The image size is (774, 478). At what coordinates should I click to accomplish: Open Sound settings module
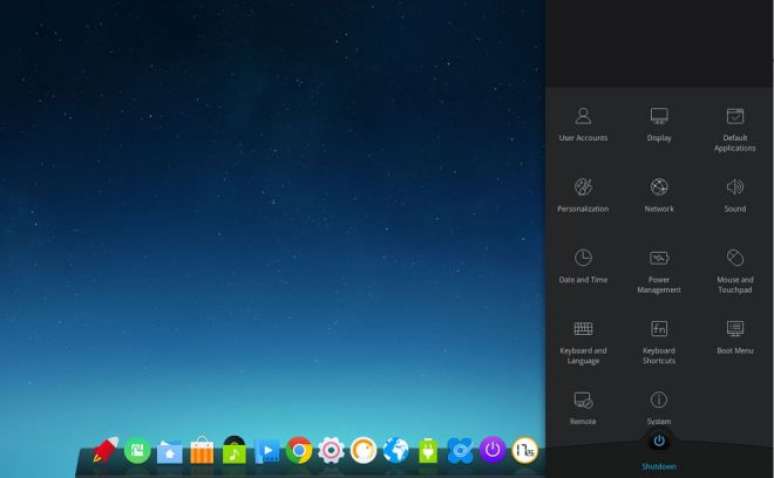(x=735, y=196)
